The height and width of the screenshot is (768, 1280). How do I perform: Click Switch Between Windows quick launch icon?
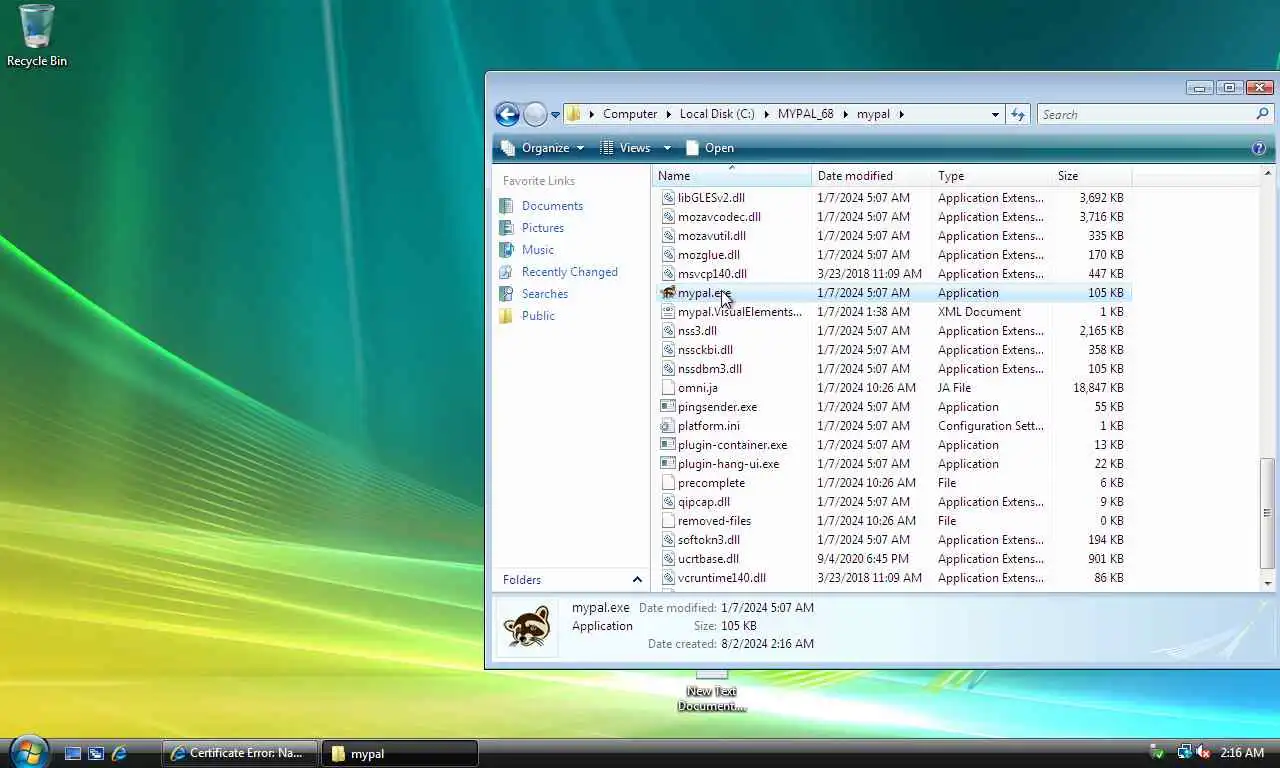(x=96, y=753)
